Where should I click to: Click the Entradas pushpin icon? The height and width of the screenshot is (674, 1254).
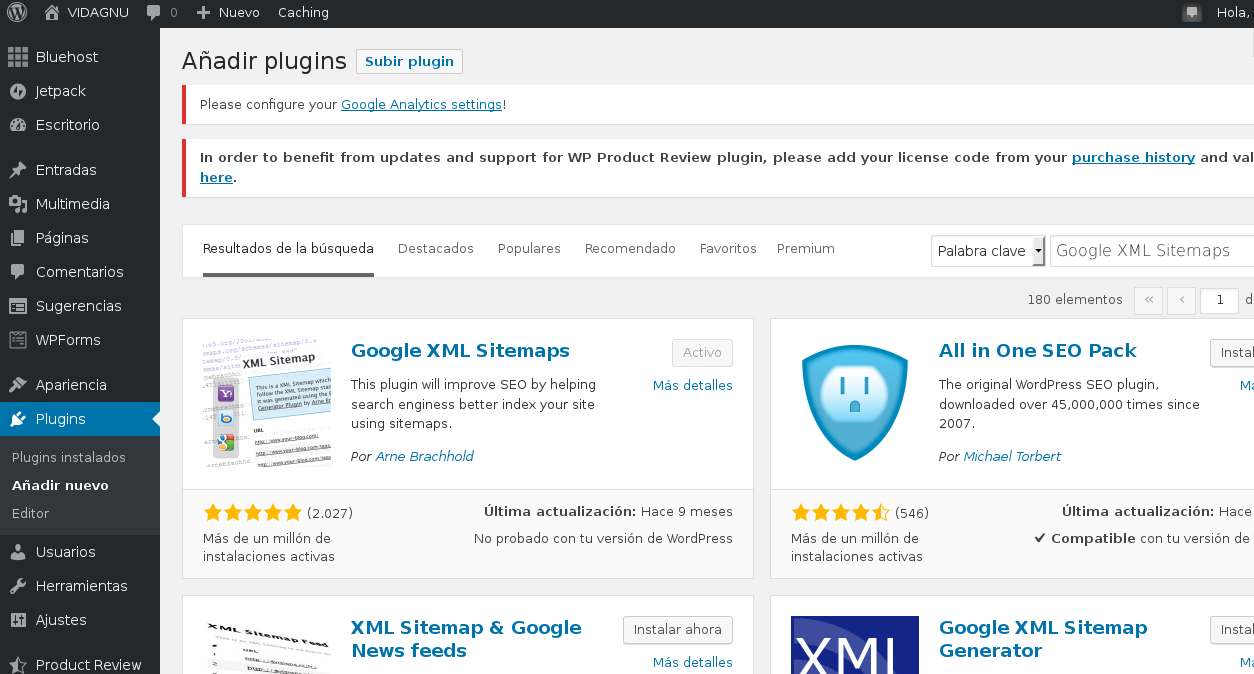point(18,170)
